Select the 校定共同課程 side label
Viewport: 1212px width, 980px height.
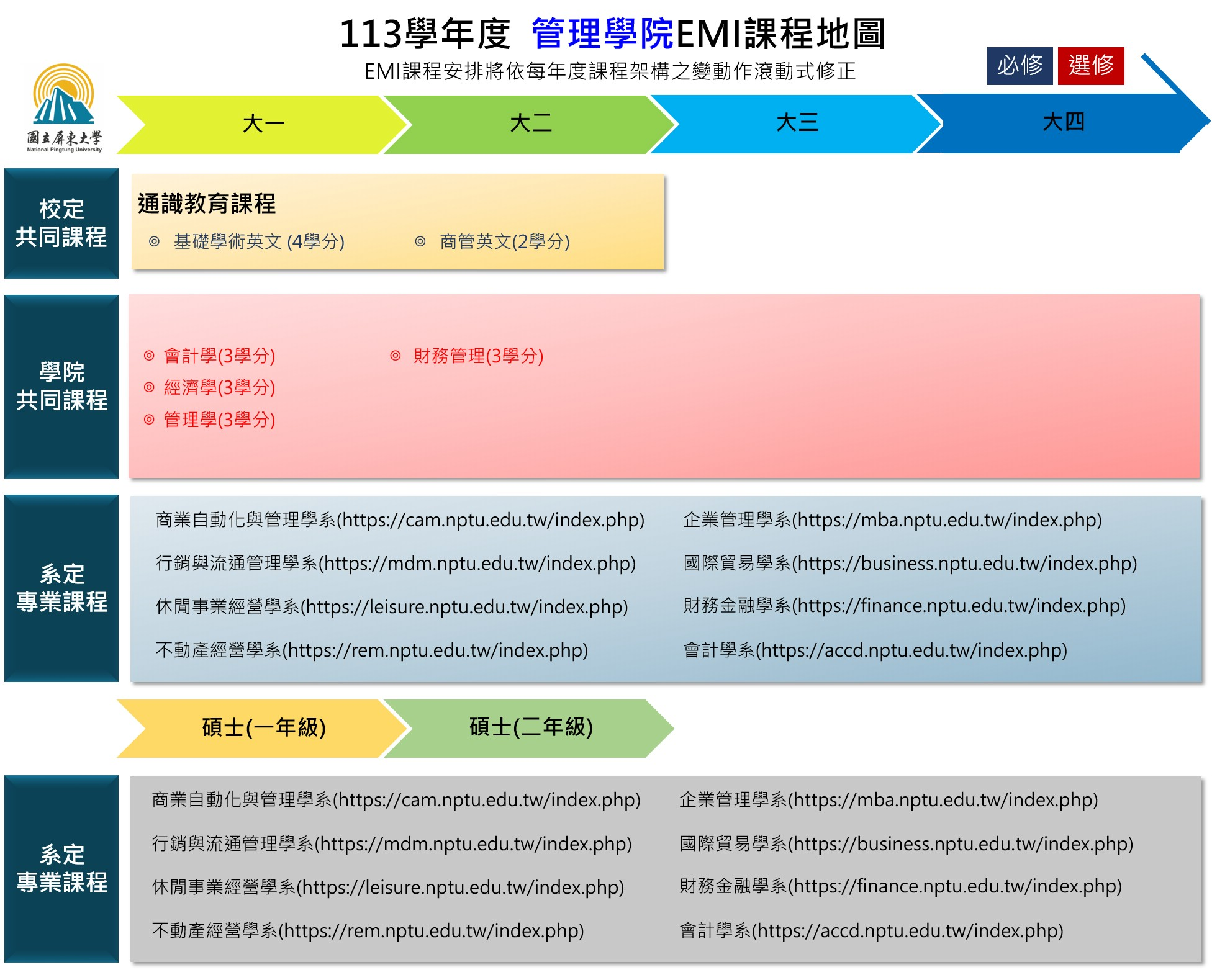point(61,223)
